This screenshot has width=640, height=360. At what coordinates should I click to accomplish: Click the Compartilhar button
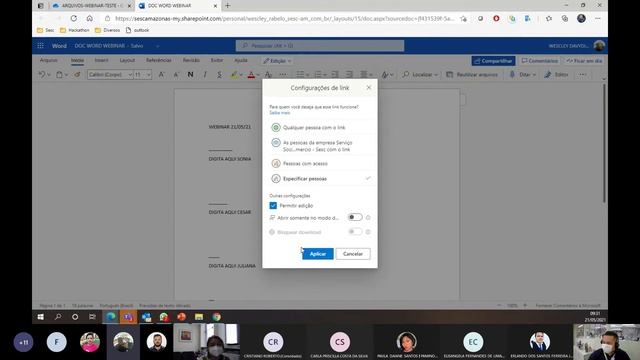493,61
